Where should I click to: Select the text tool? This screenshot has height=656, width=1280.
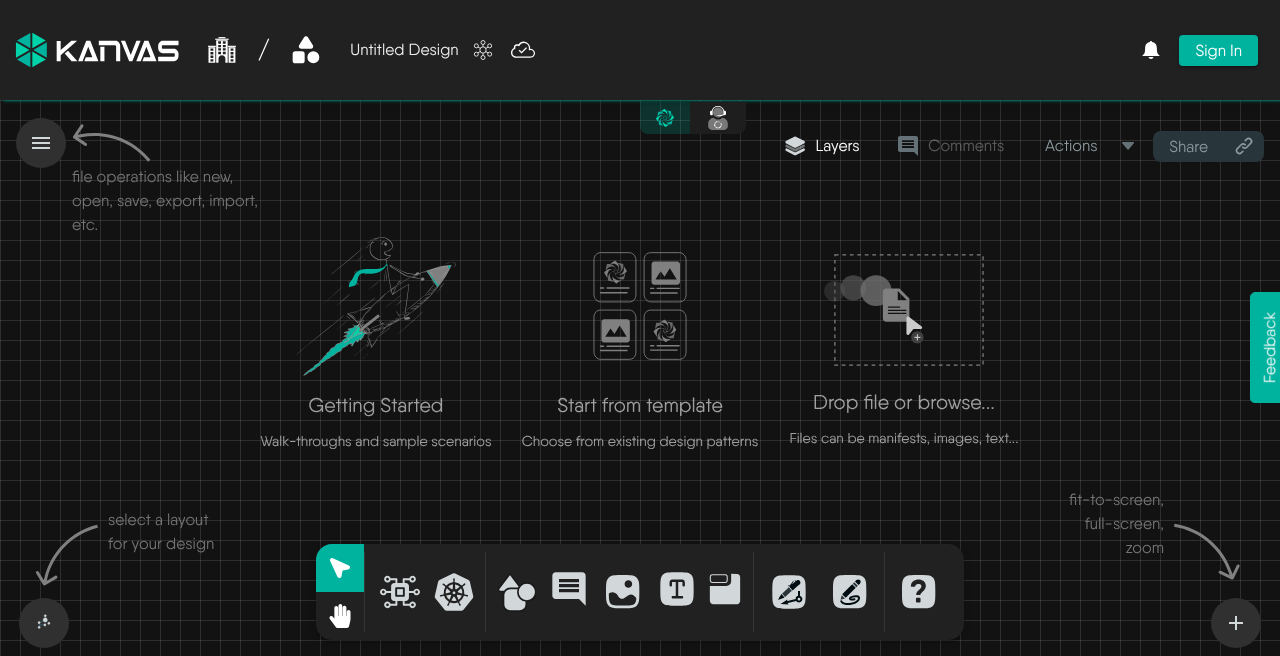click(x=677, y=589)
